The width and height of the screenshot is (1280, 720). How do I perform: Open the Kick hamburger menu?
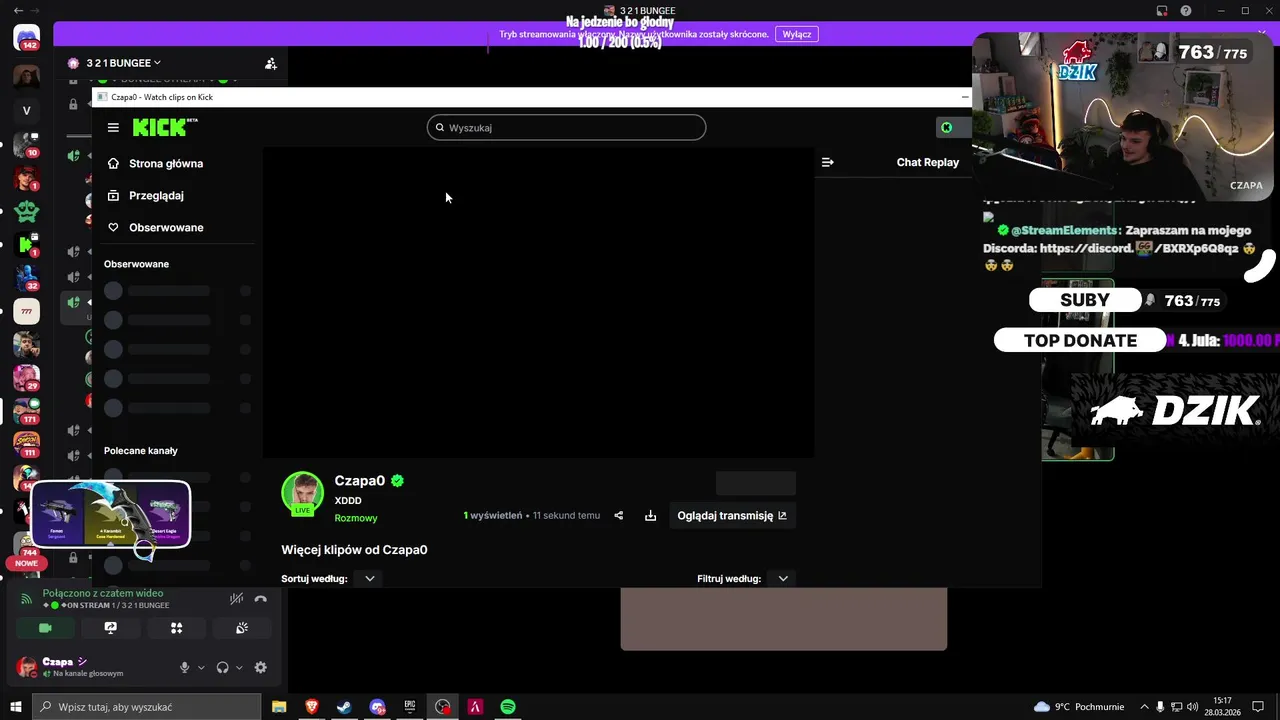tap(113, 127)
